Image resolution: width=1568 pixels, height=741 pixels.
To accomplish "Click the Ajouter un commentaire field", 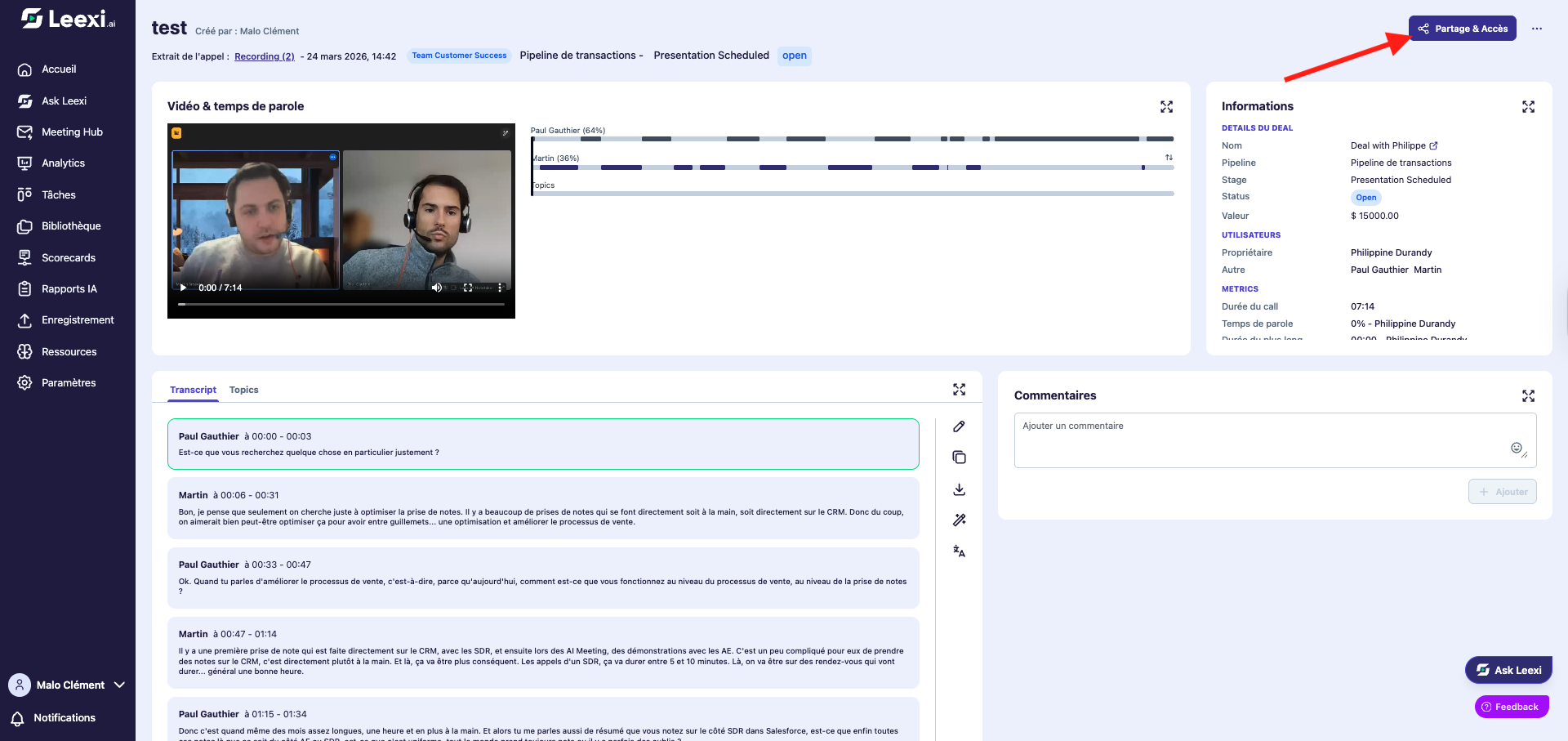I will point(1275,440).
